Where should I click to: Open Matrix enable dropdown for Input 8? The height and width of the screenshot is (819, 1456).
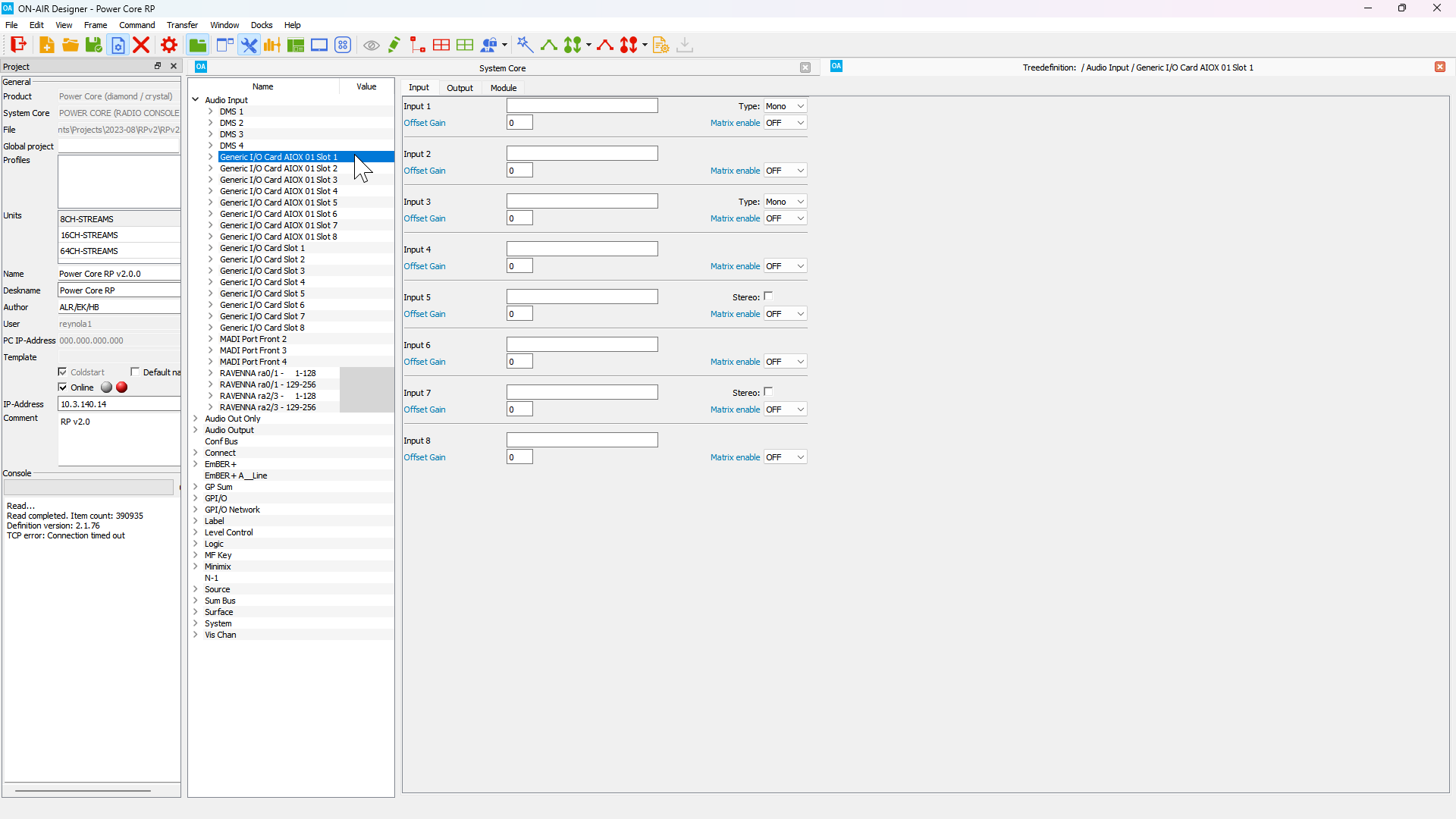(x=785, y=457)
